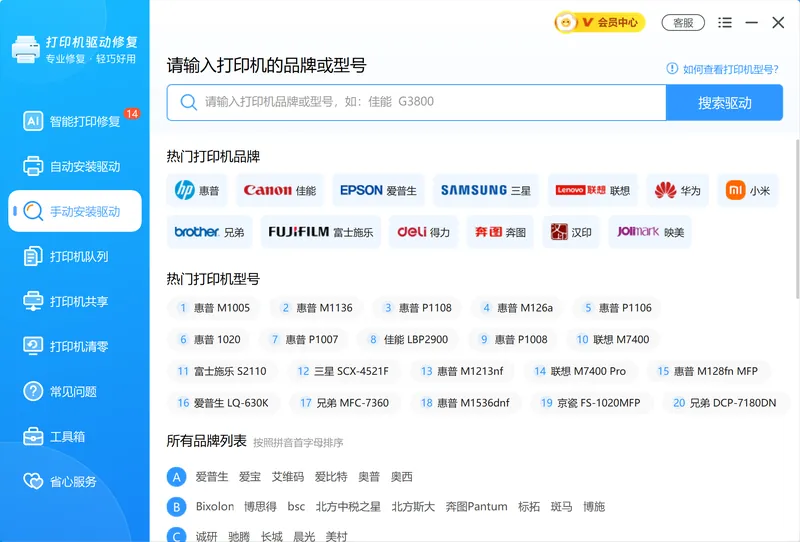Screen dimensions: 800x542
Task: Select the FUJIFILM 富士施乐 brand
Action: [321, 232]
